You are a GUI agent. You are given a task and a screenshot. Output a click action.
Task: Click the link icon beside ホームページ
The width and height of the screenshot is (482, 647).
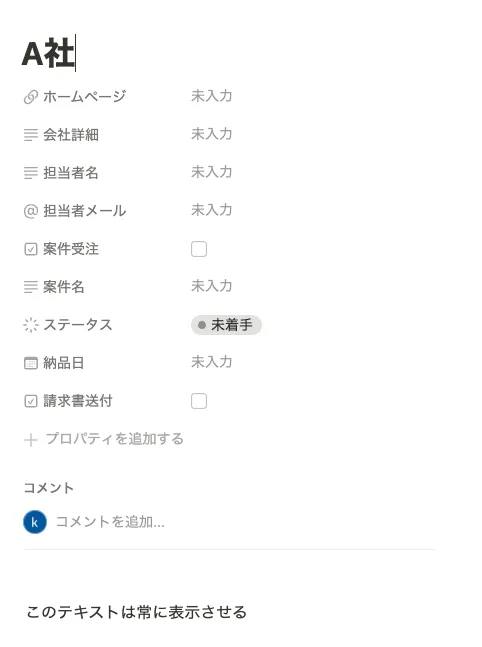pyautogui.click(x=31, y=97)
